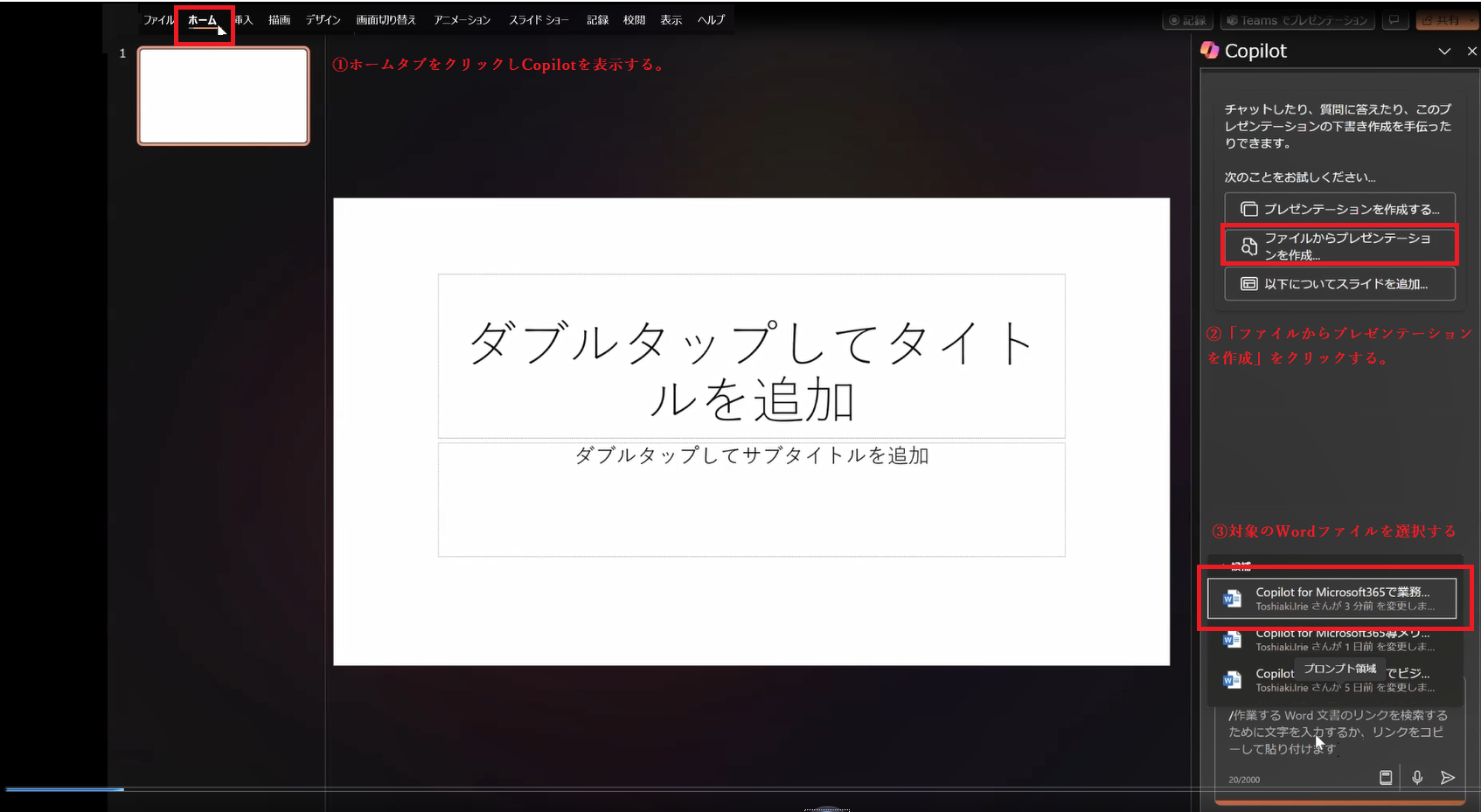Viewport: 1481px width, 812px height.
Task: Select the Copilot for Microsoft365で業務 Word file
Action: [1342, 598]
